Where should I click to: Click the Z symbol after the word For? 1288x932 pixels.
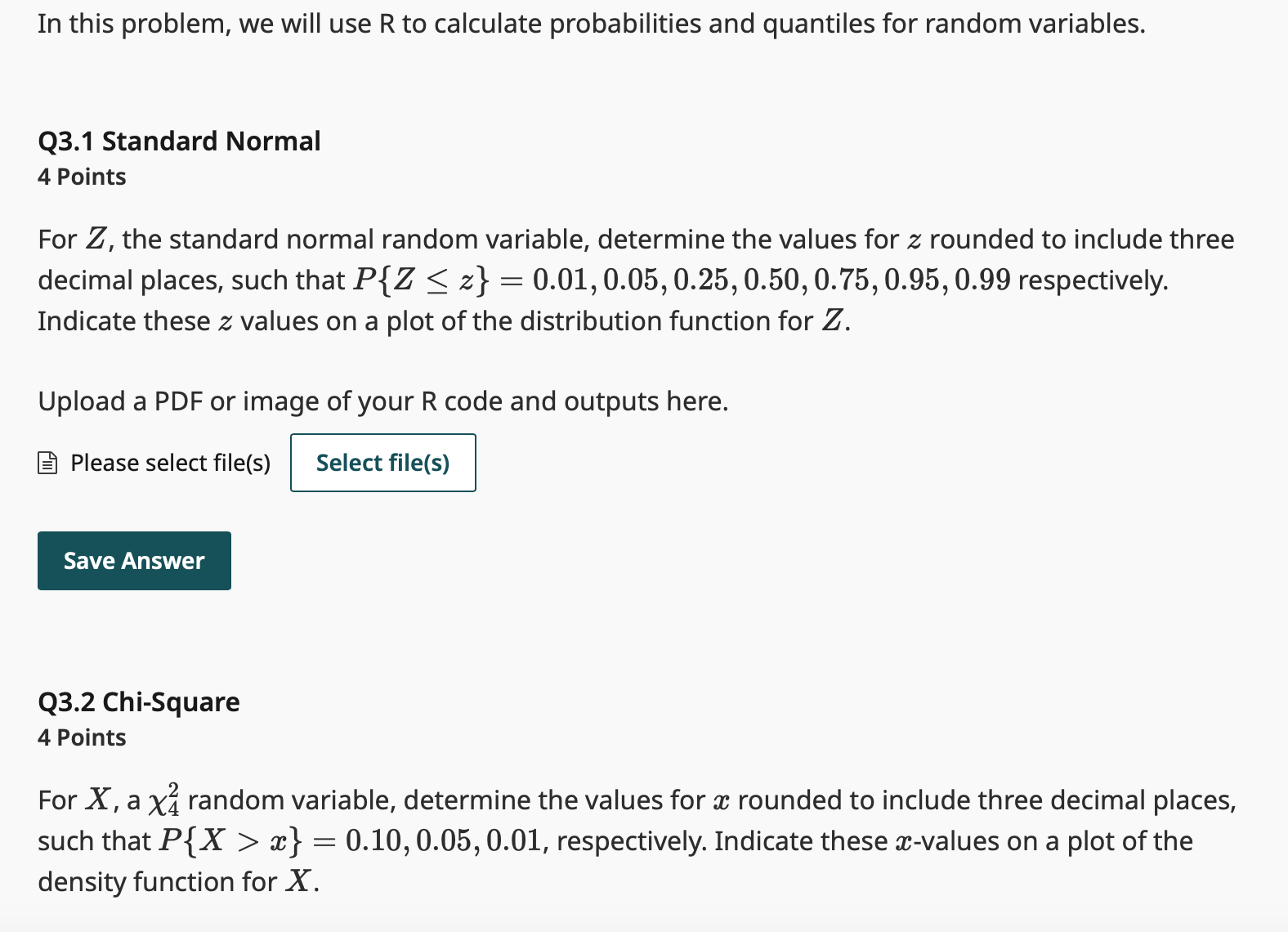coord(96,239)
